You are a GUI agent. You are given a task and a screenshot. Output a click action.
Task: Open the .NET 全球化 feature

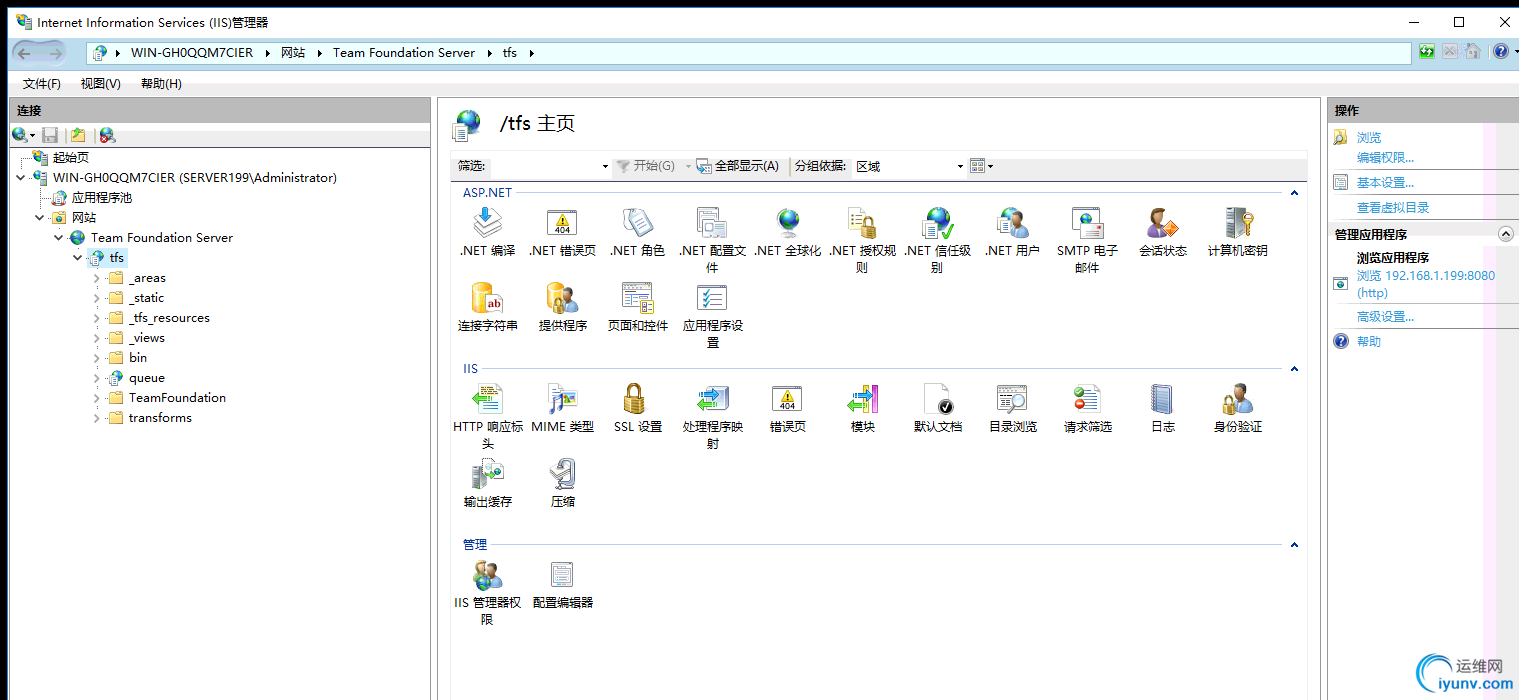point(788,232)
